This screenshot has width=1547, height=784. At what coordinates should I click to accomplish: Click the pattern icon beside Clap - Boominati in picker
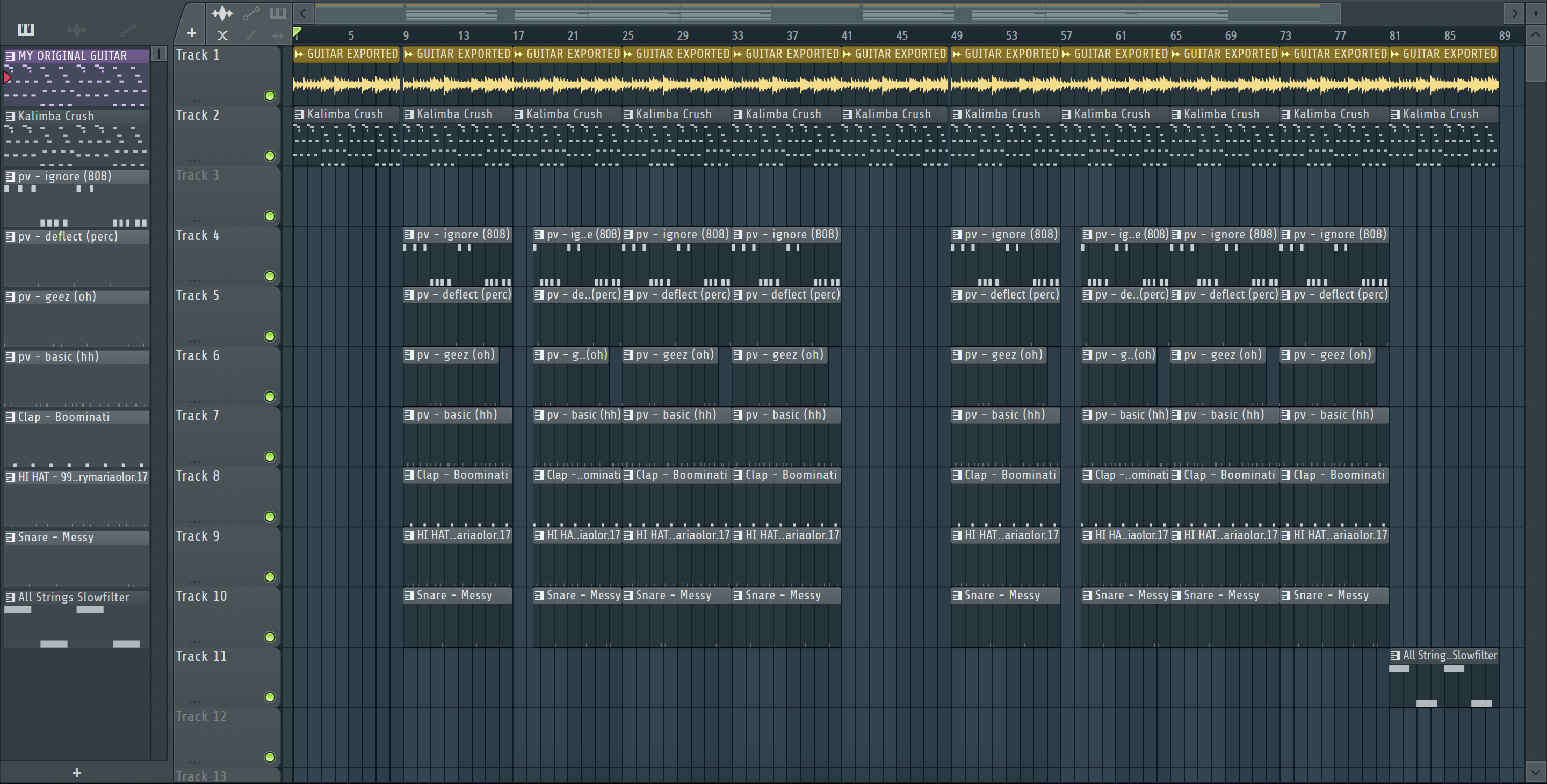(10, 417)
